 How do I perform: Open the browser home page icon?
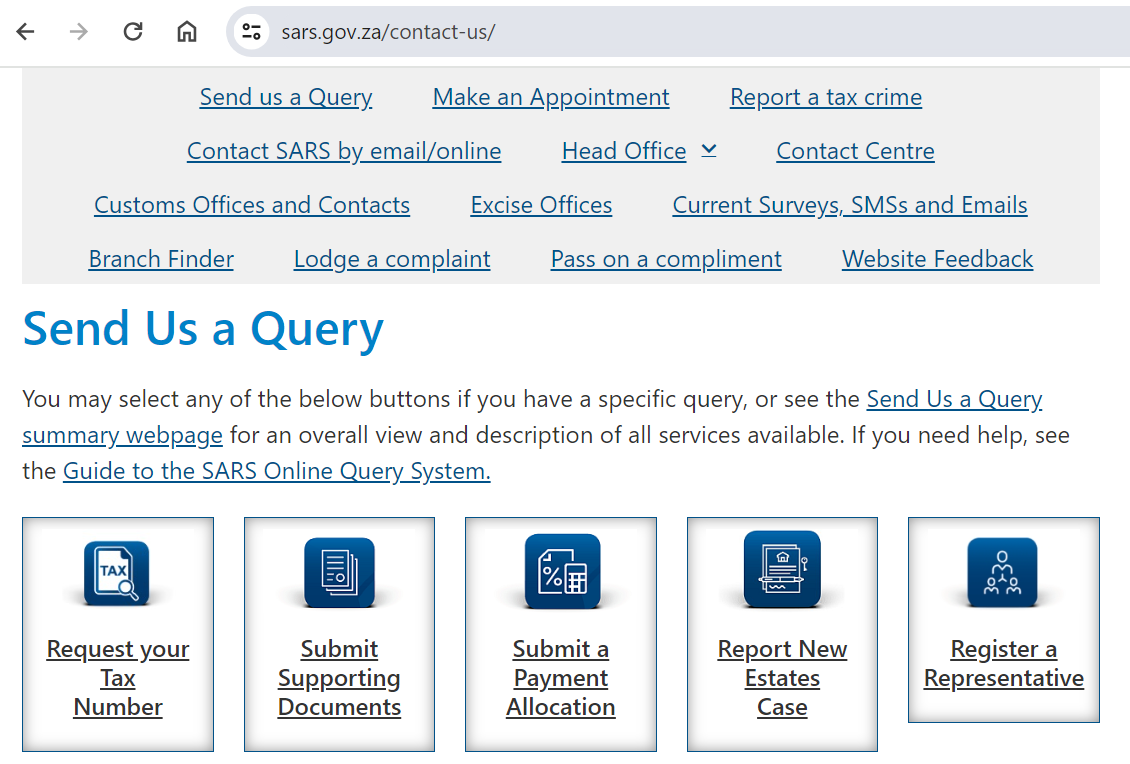(x=187, y=32)
